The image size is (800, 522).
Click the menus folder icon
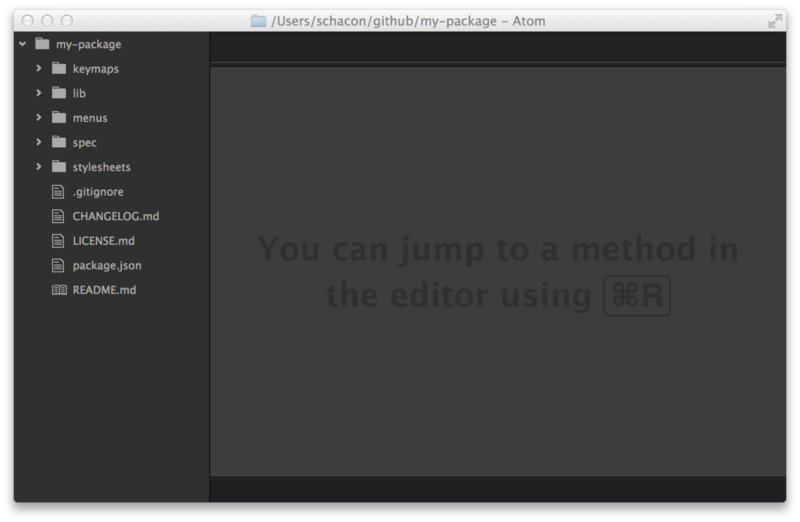pos(59,118)
